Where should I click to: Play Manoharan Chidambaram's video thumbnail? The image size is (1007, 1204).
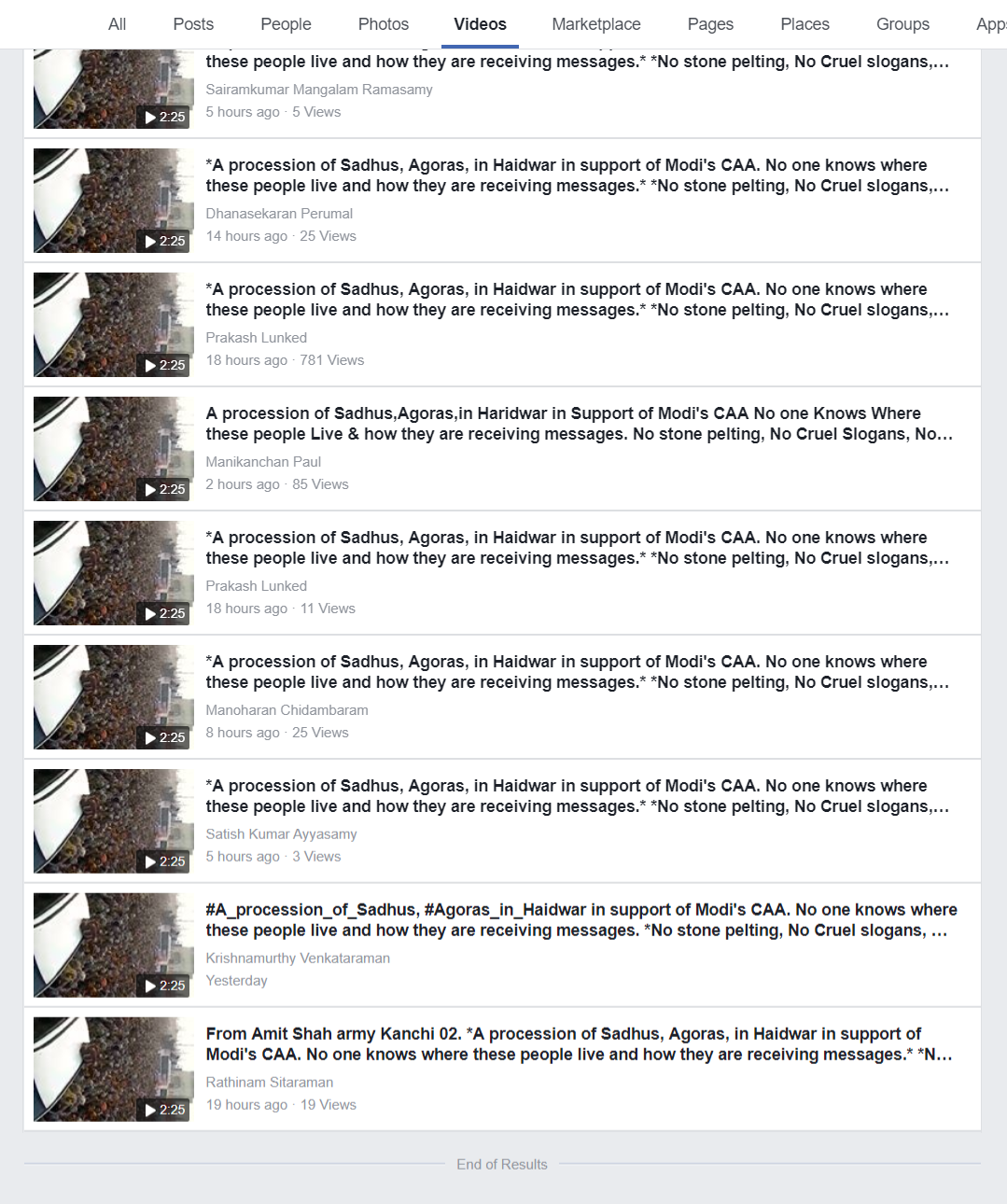click(112, 697)
